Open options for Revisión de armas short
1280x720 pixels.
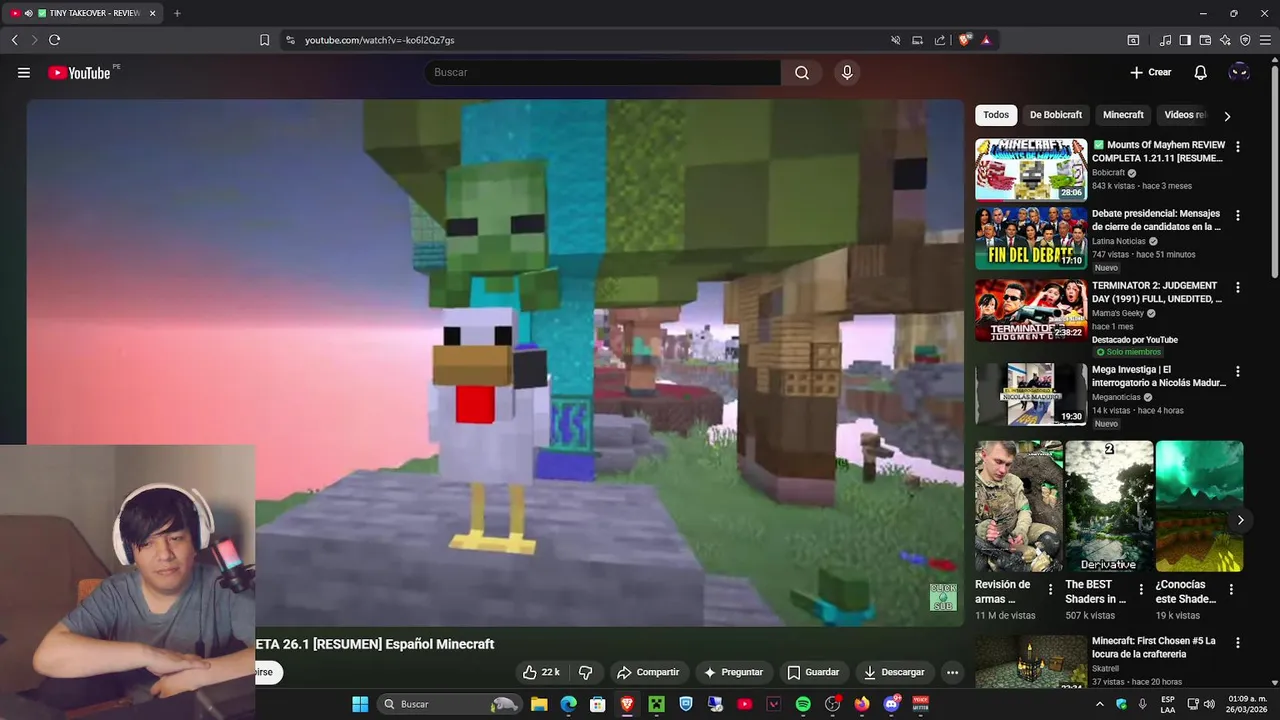point(1050,590)
